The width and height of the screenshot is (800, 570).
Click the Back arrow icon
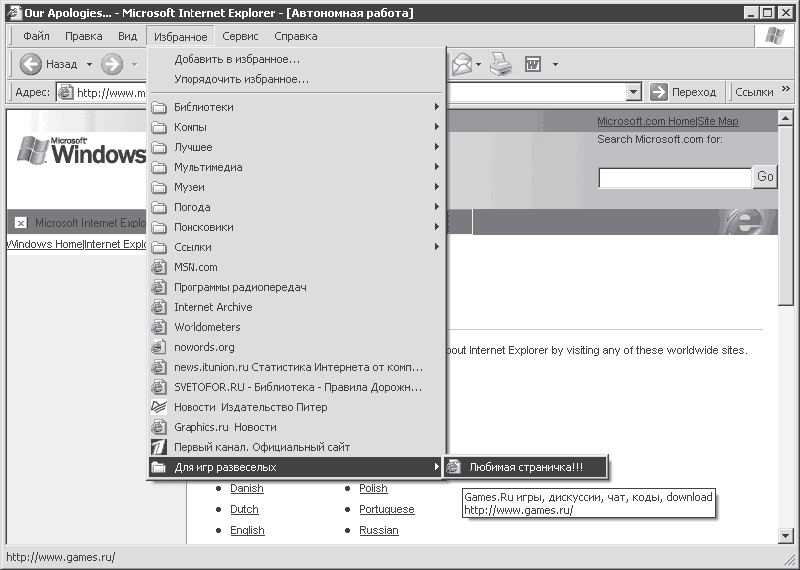click(31, 64)
